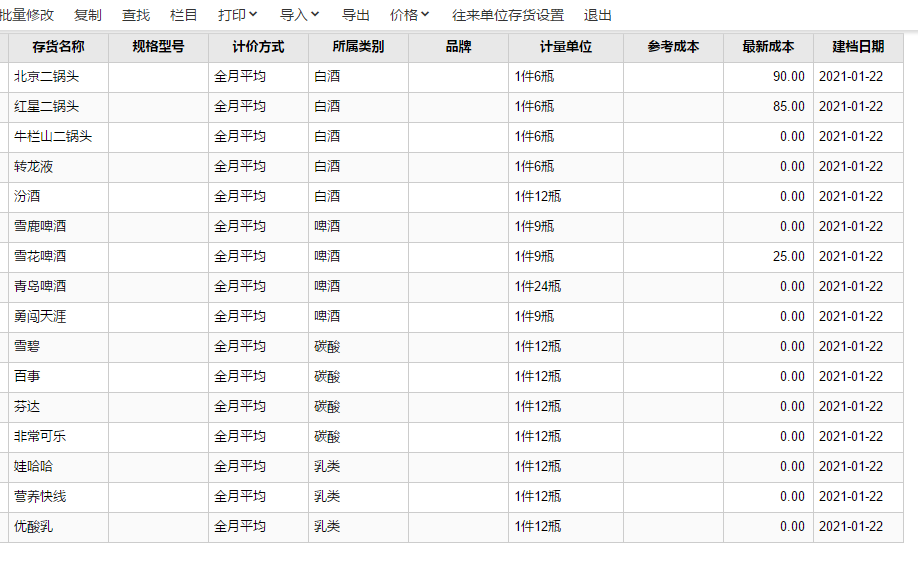Click the 所属类别 column header
918x581 pixels.
point(358,47)
